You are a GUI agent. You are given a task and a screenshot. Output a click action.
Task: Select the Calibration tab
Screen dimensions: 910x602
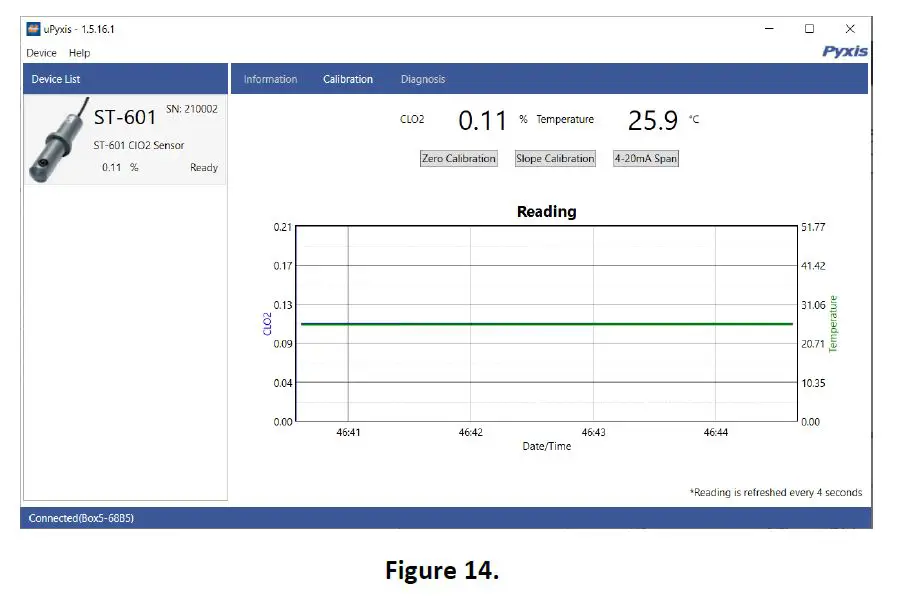[x=348, y=79]
